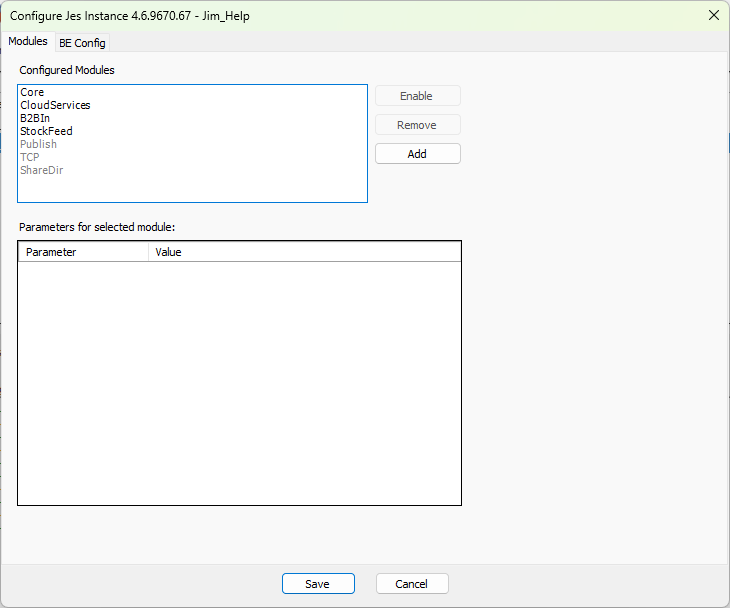
Task: Cancel the configuration dialog
Action: 412,584
